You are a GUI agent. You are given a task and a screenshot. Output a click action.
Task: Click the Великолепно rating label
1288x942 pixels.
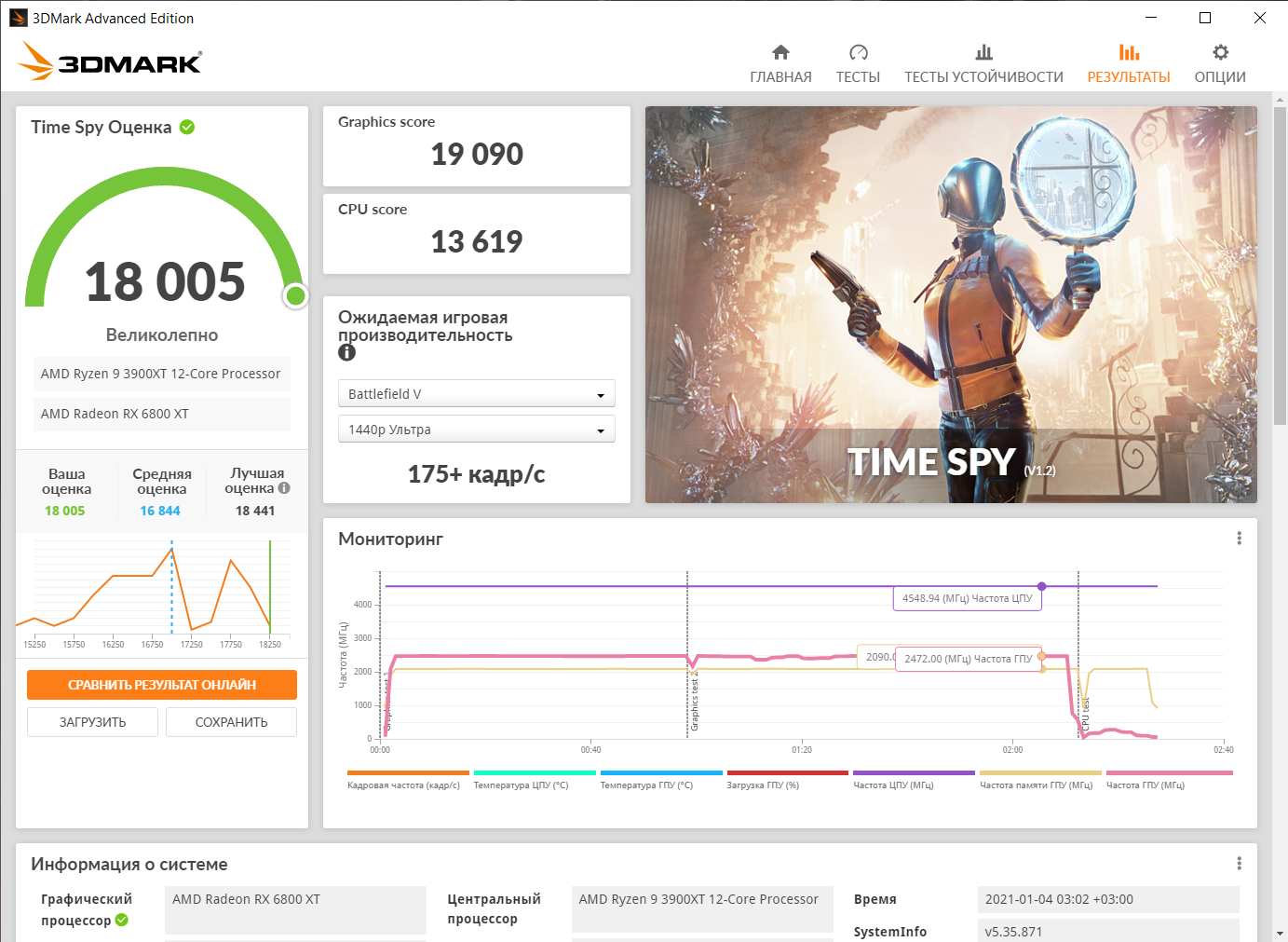(162, 334)
